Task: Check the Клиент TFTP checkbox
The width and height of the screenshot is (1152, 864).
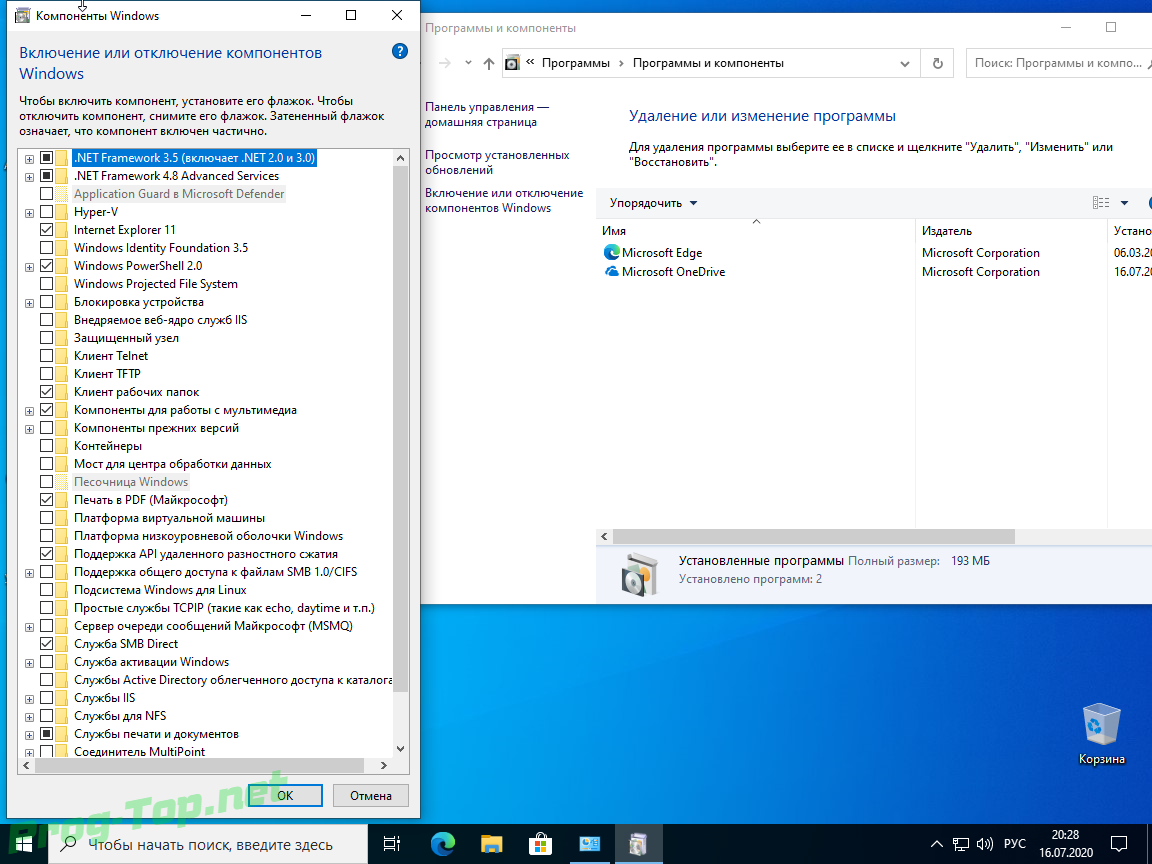Action: (46, 374)
